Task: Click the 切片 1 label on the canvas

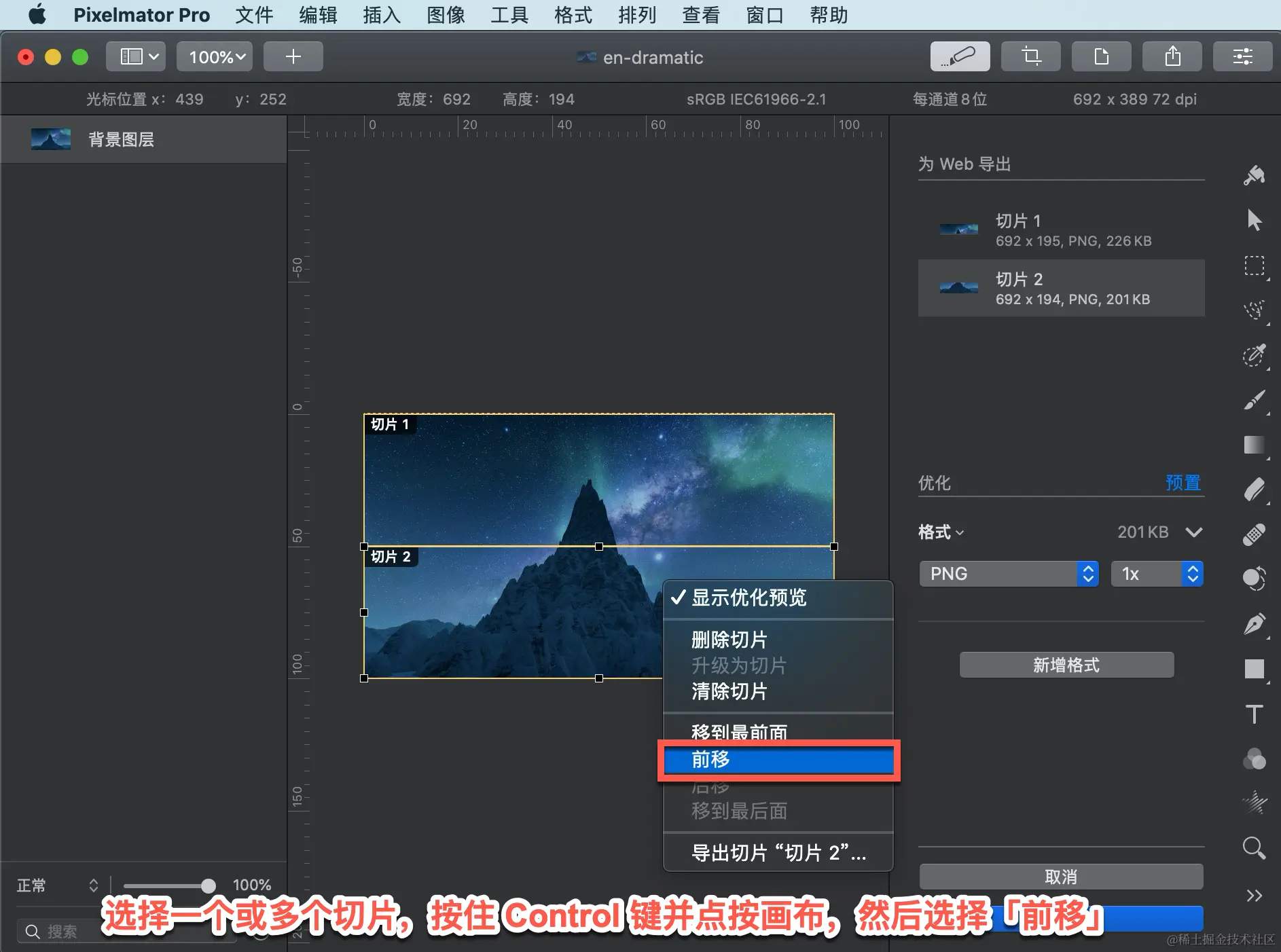Action: coord(390,424)
